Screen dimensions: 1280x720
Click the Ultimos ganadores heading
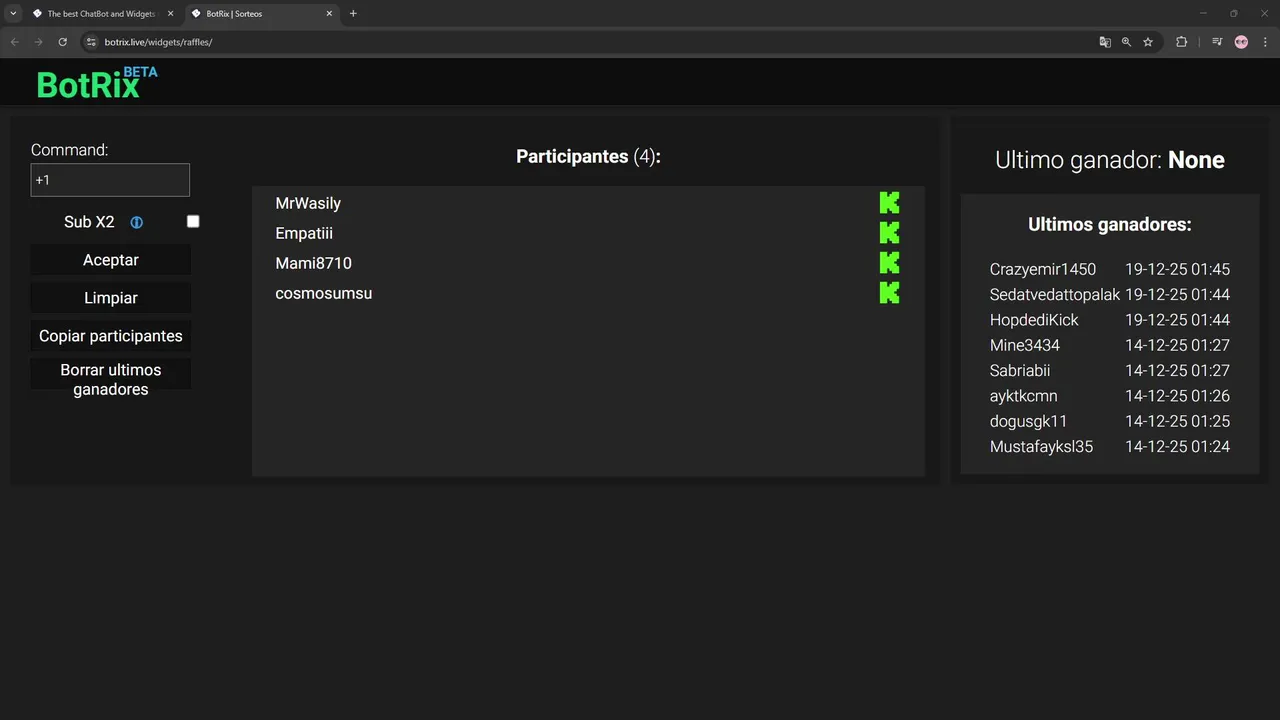[x=1110, y=224]
